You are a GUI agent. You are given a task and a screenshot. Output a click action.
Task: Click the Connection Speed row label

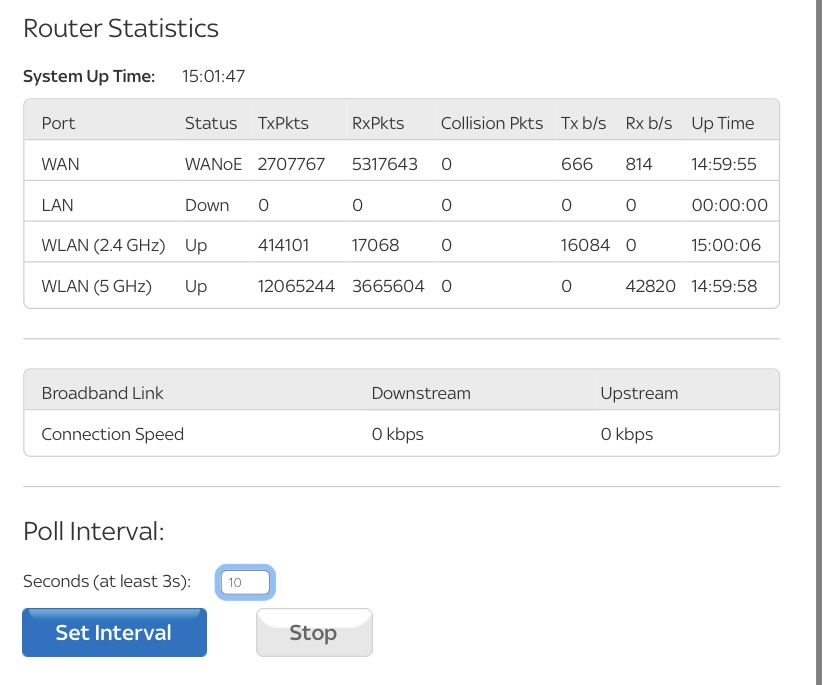pyautogui.click(x=112, y=434)
